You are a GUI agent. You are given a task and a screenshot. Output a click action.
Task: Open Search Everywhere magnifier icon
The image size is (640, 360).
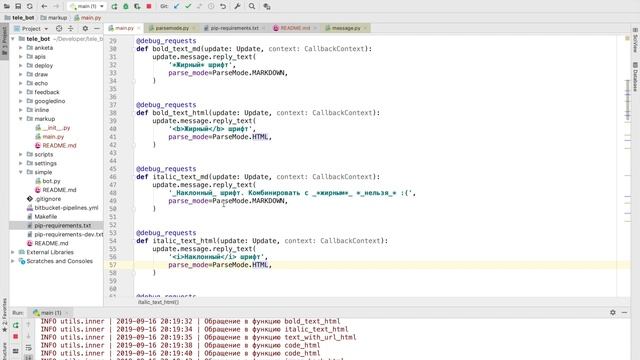[x=252, y=6]
